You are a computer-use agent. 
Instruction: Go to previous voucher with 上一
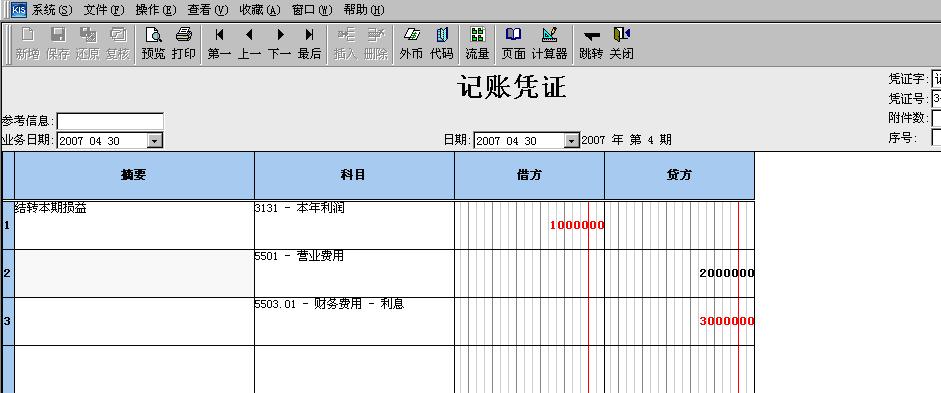pos(249,43)
